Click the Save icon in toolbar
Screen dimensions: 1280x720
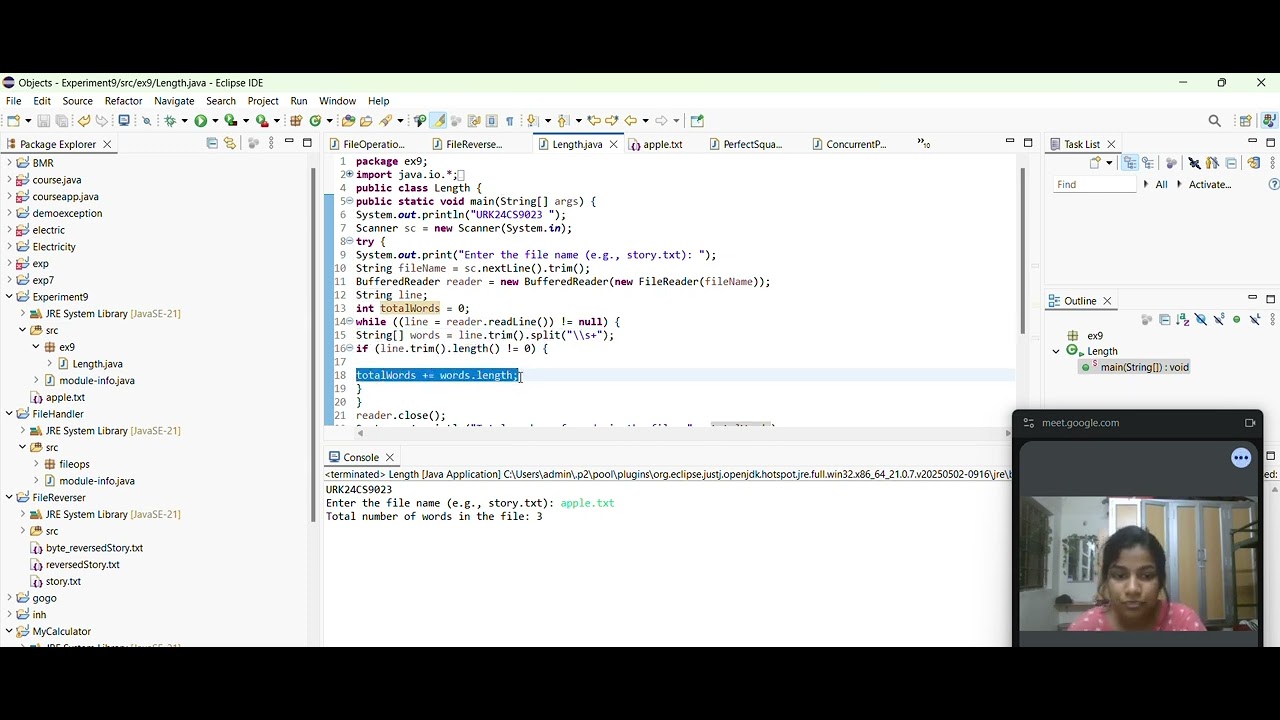(44, 121)
